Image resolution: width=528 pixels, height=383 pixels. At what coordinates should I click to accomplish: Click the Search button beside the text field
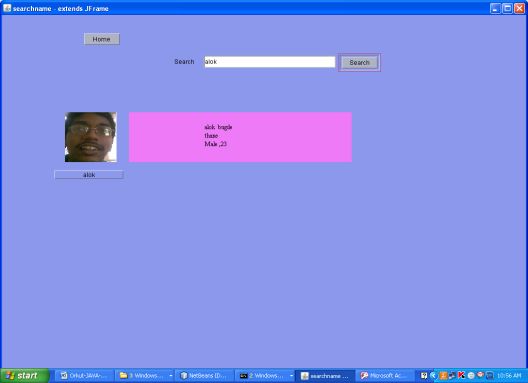pyautogui.click(x=359, y=62)
